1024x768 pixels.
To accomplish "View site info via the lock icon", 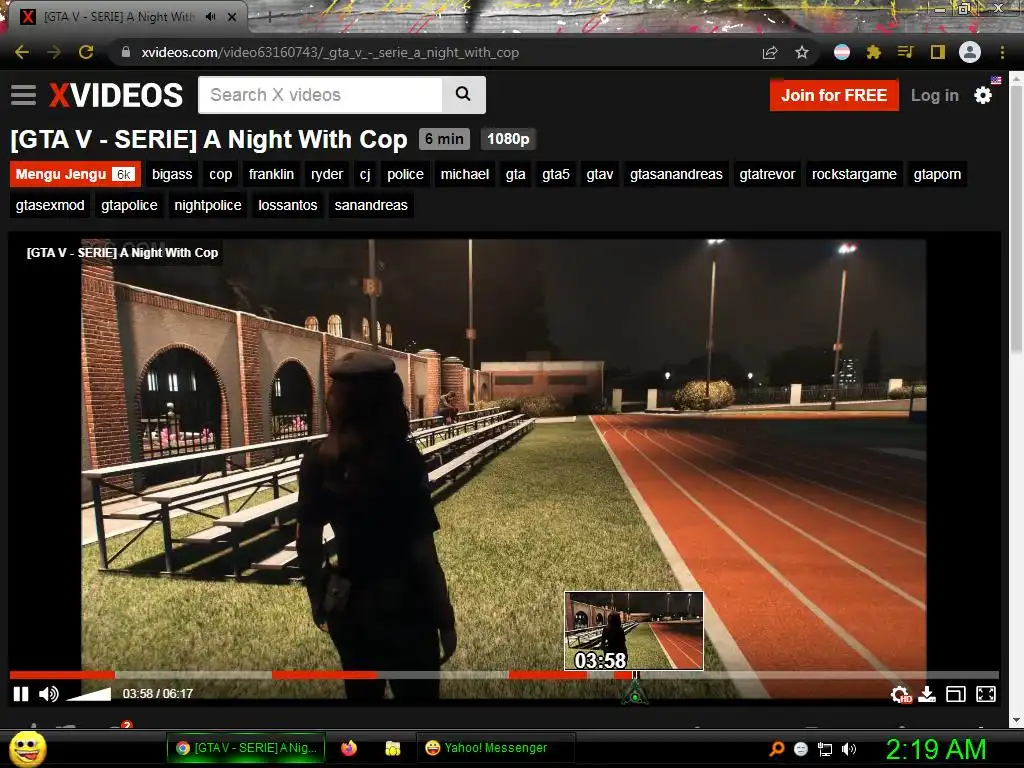I will click(125, 52).
